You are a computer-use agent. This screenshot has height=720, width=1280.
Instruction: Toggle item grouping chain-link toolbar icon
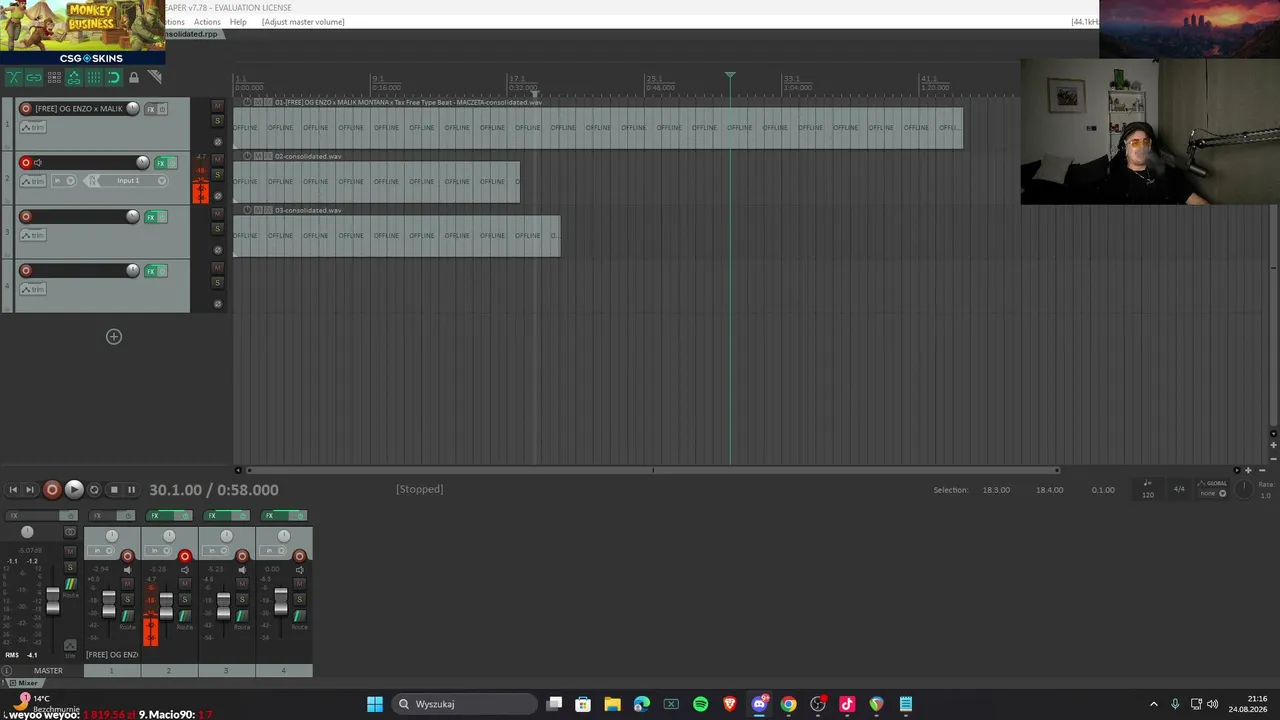click(x=34, y=77)
